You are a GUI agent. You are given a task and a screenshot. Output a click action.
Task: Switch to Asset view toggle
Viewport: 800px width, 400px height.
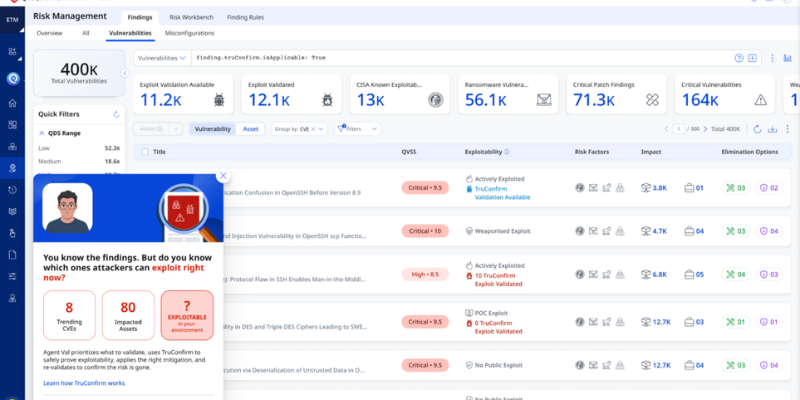coord(250,129)
